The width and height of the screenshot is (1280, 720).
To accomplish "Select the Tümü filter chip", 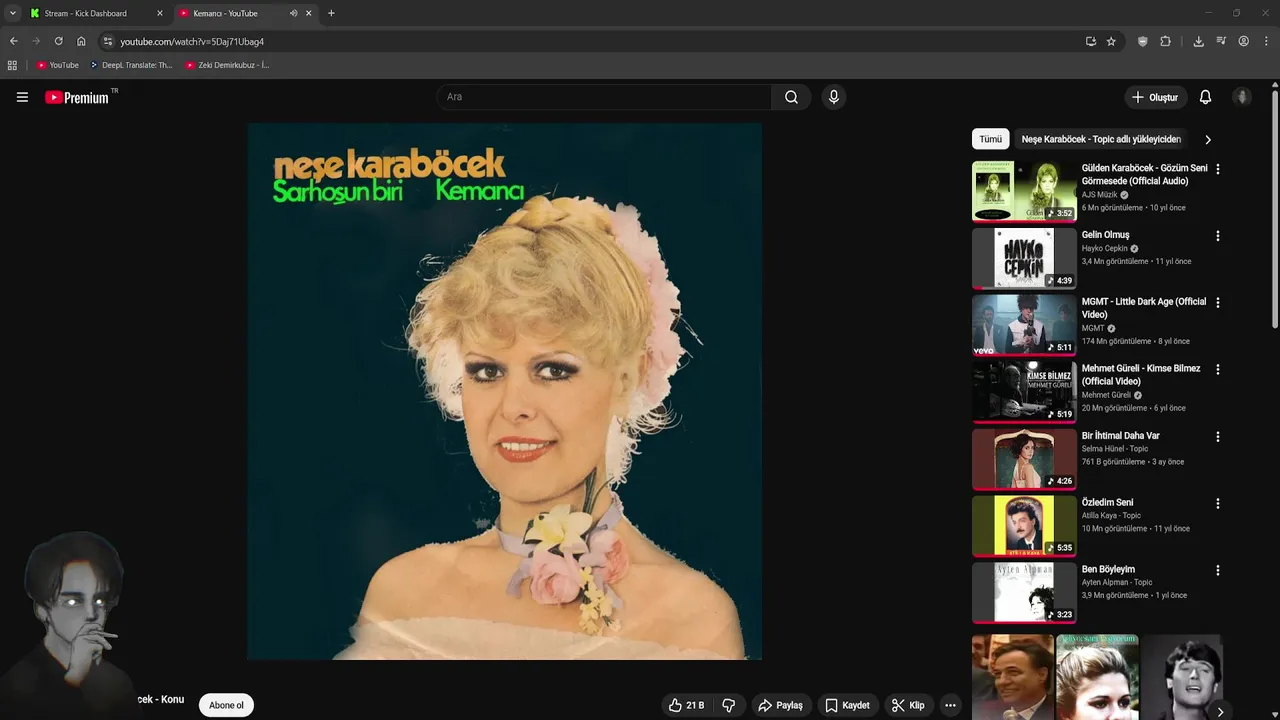I will [990, 139].
